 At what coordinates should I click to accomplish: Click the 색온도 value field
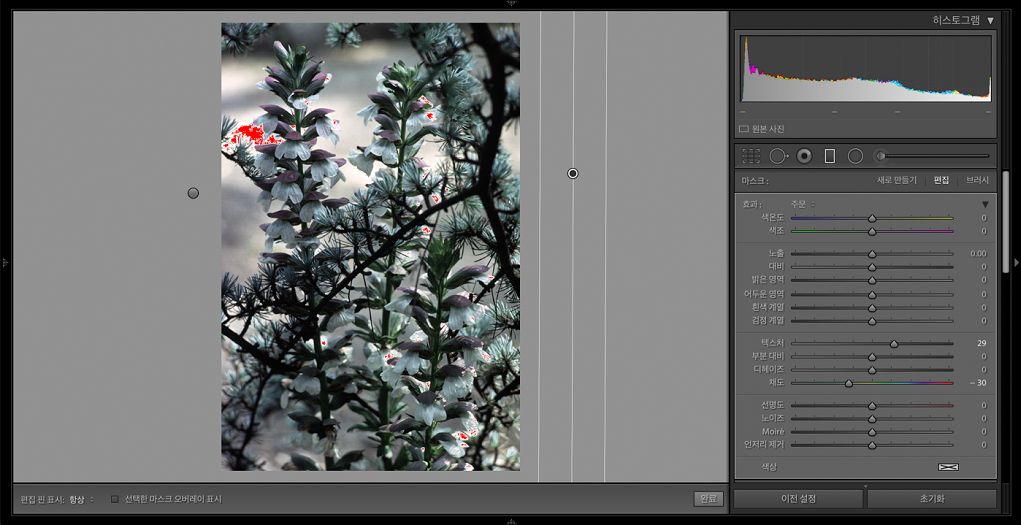[983, 218]
